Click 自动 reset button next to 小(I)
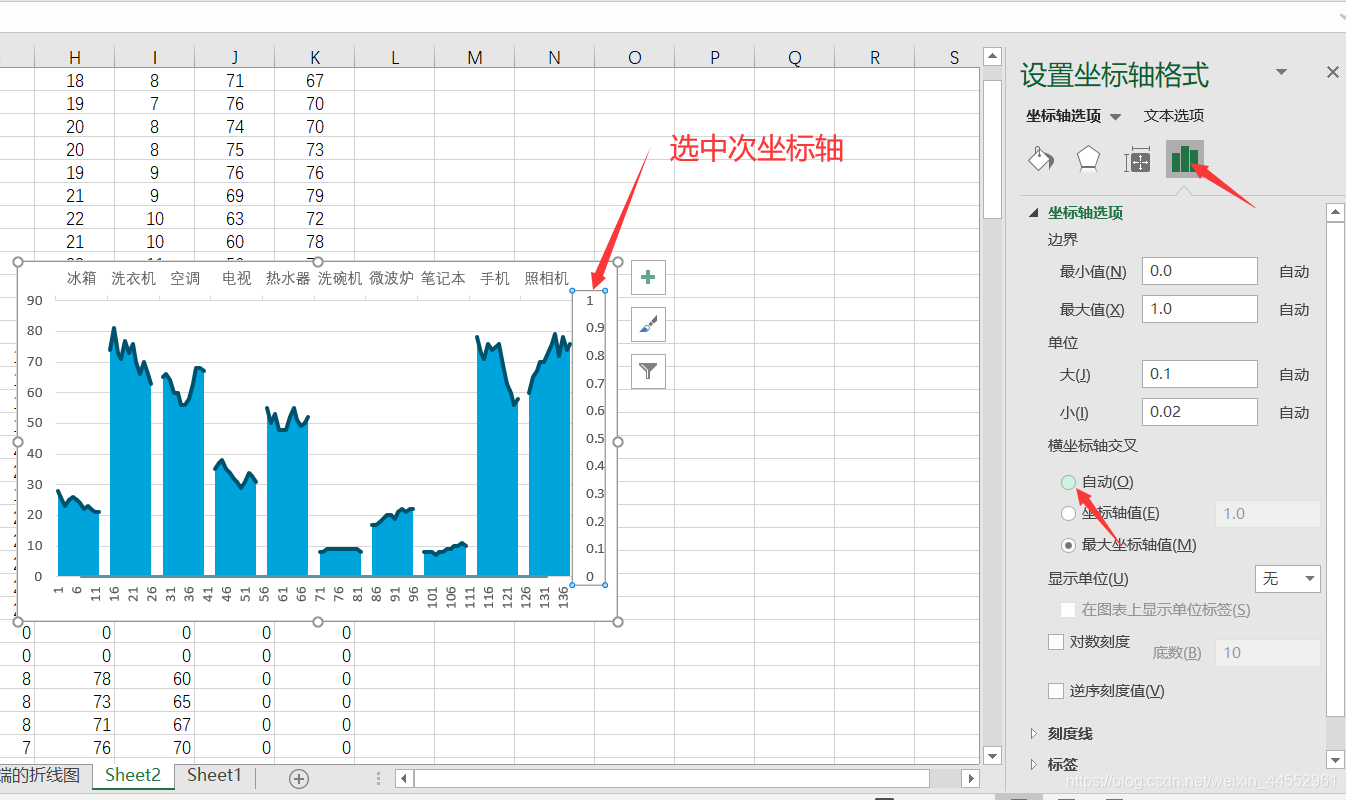 click(x=1294, y=413)
